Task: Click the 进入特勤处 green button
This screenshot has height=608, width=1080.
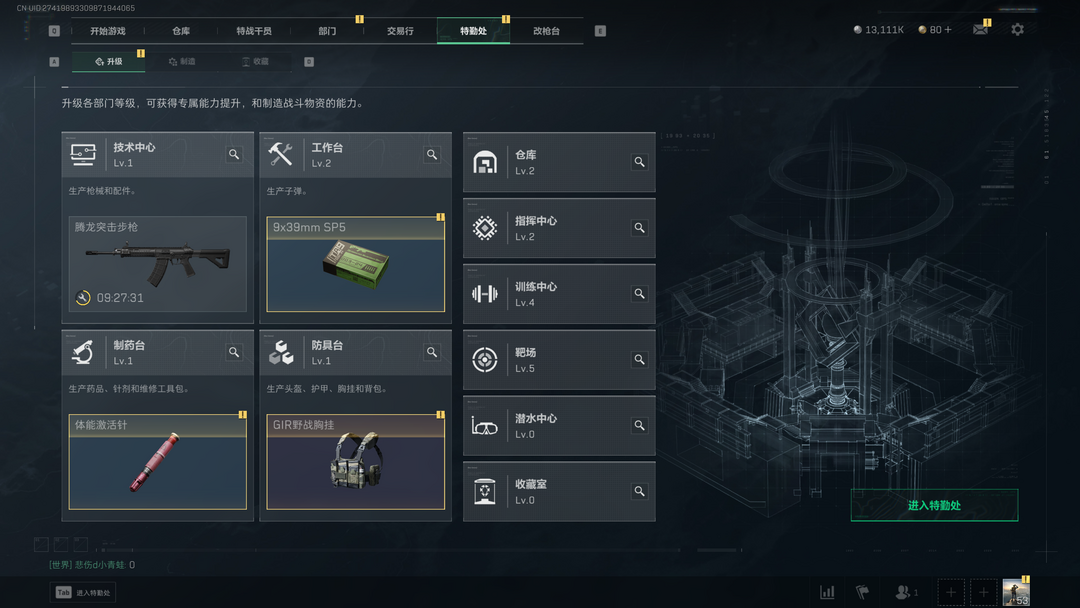Action: point(934,505)
